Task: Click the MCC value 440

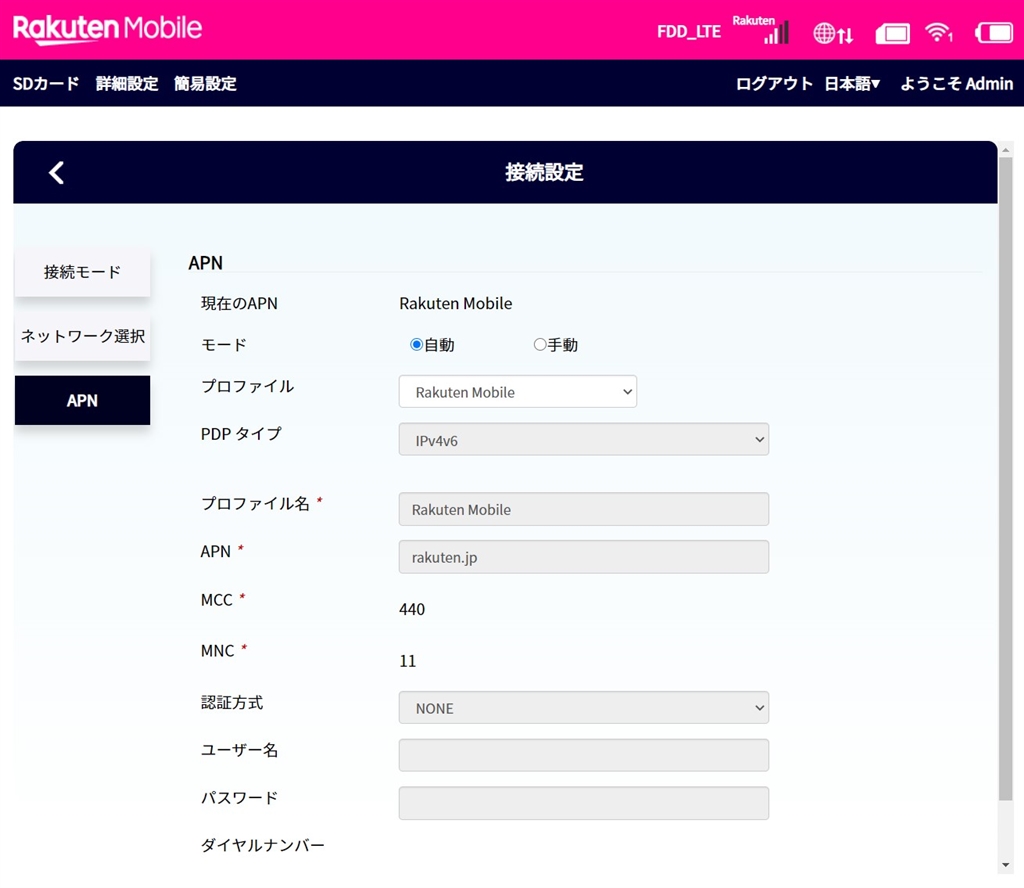Action: tap(412, 609)
